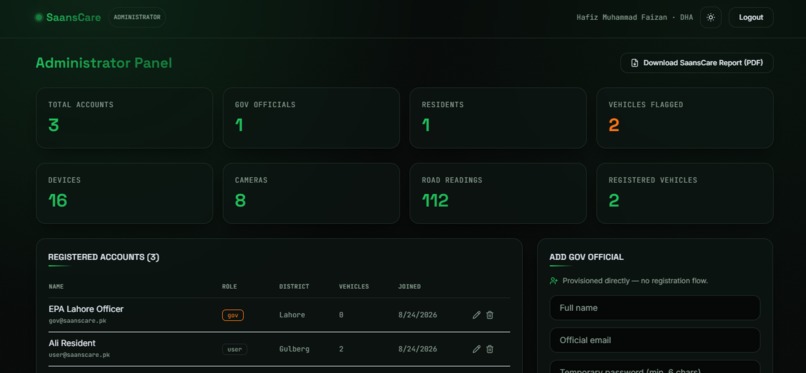Open the Vehicles Flagged stat card
Image resolution: width=806 pixels, height=373 pixels.
click(685, 118)
